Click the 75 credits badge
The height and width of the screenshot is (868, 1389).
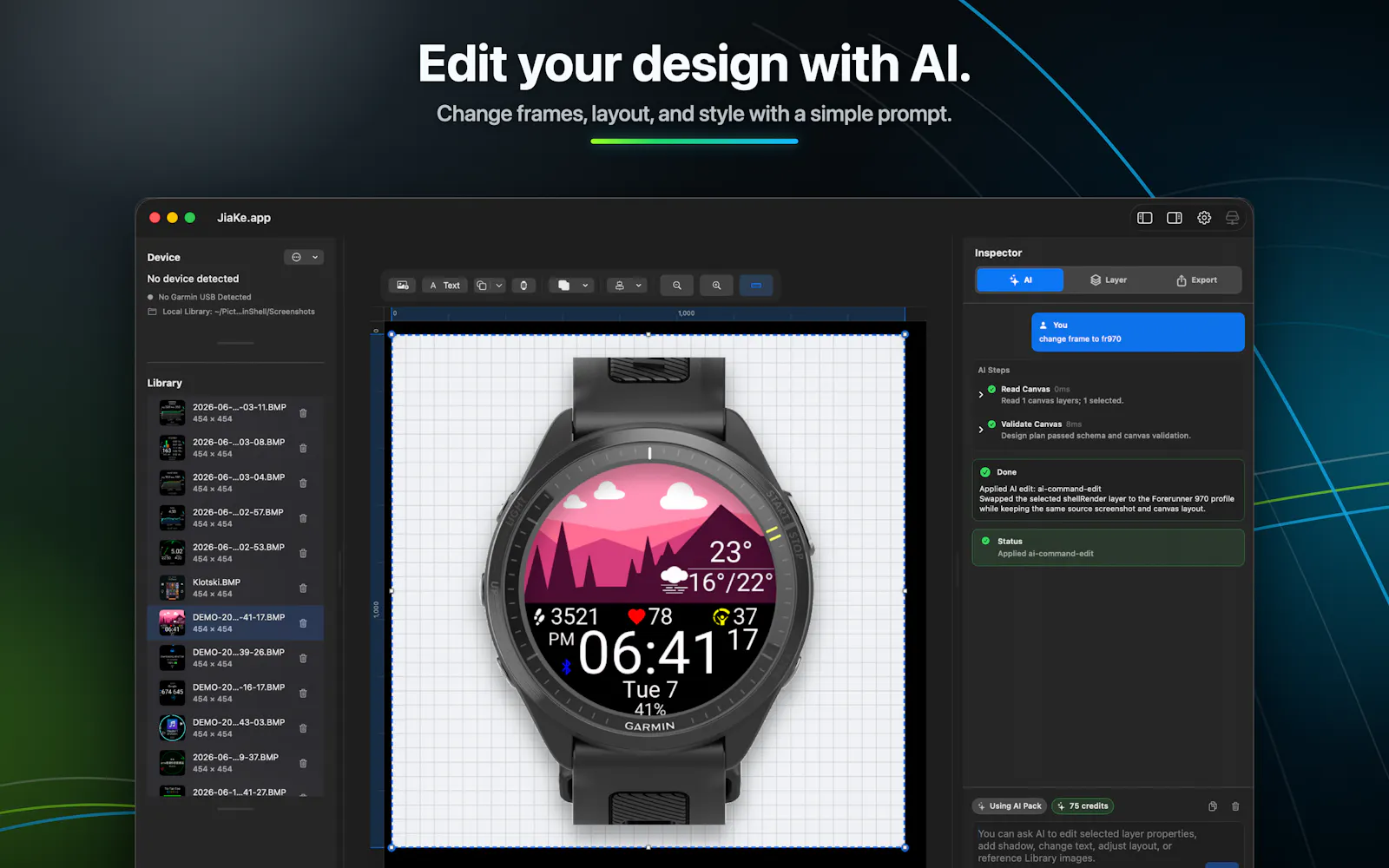[x=1083, y=806]
